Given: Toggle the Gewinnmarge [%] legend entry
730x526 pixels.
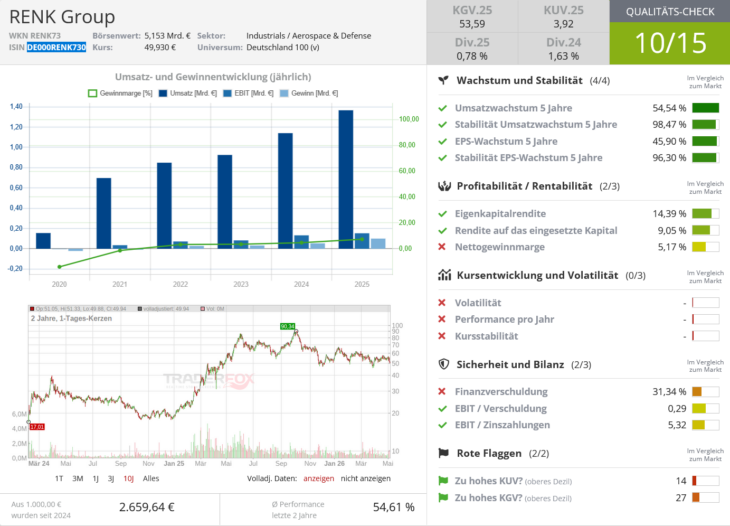Looking at the screenshot, I should [x=120, y=93].
